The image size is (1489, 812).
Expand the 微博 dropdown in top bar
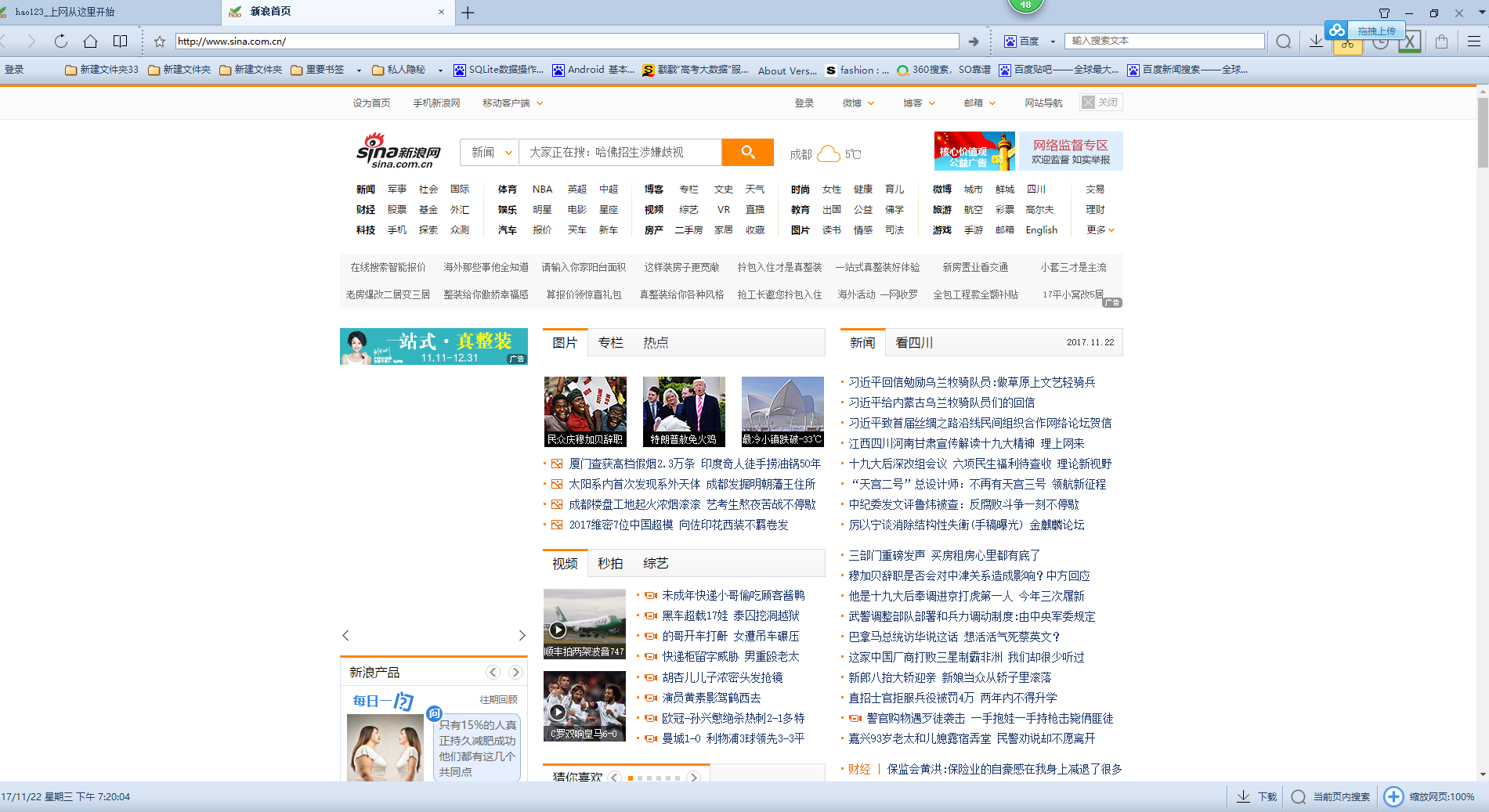[x=870, y=103]
